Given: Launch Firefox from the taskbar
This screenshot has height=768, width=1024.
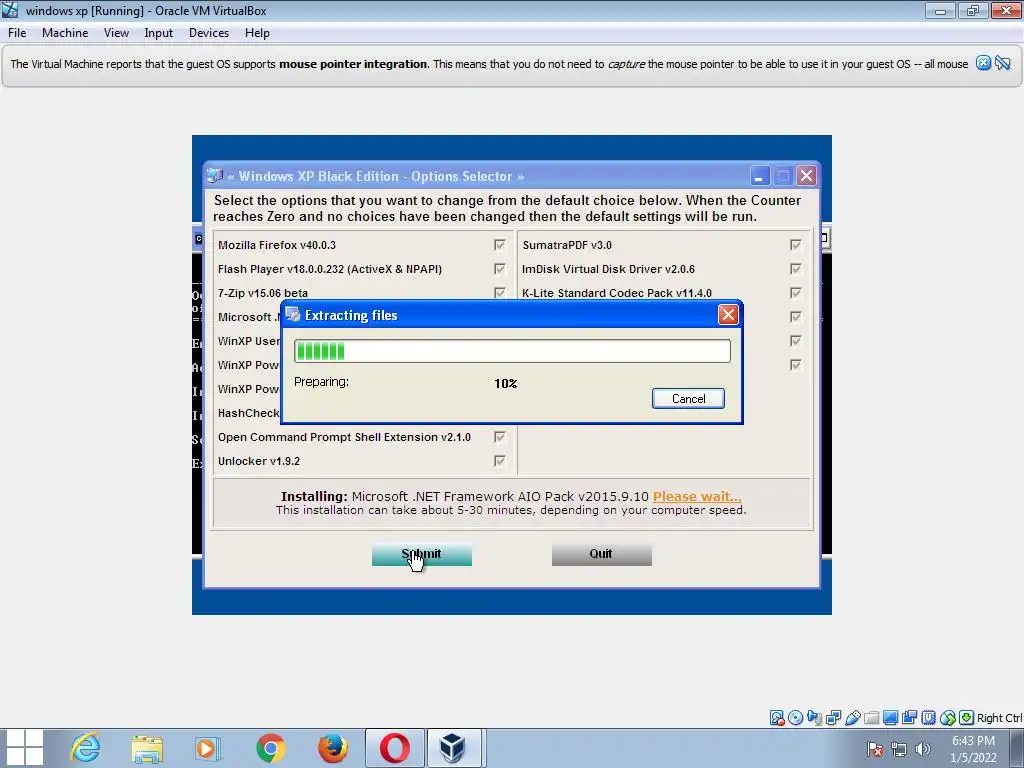Looking at the screenshot, I should coord(332,748).
